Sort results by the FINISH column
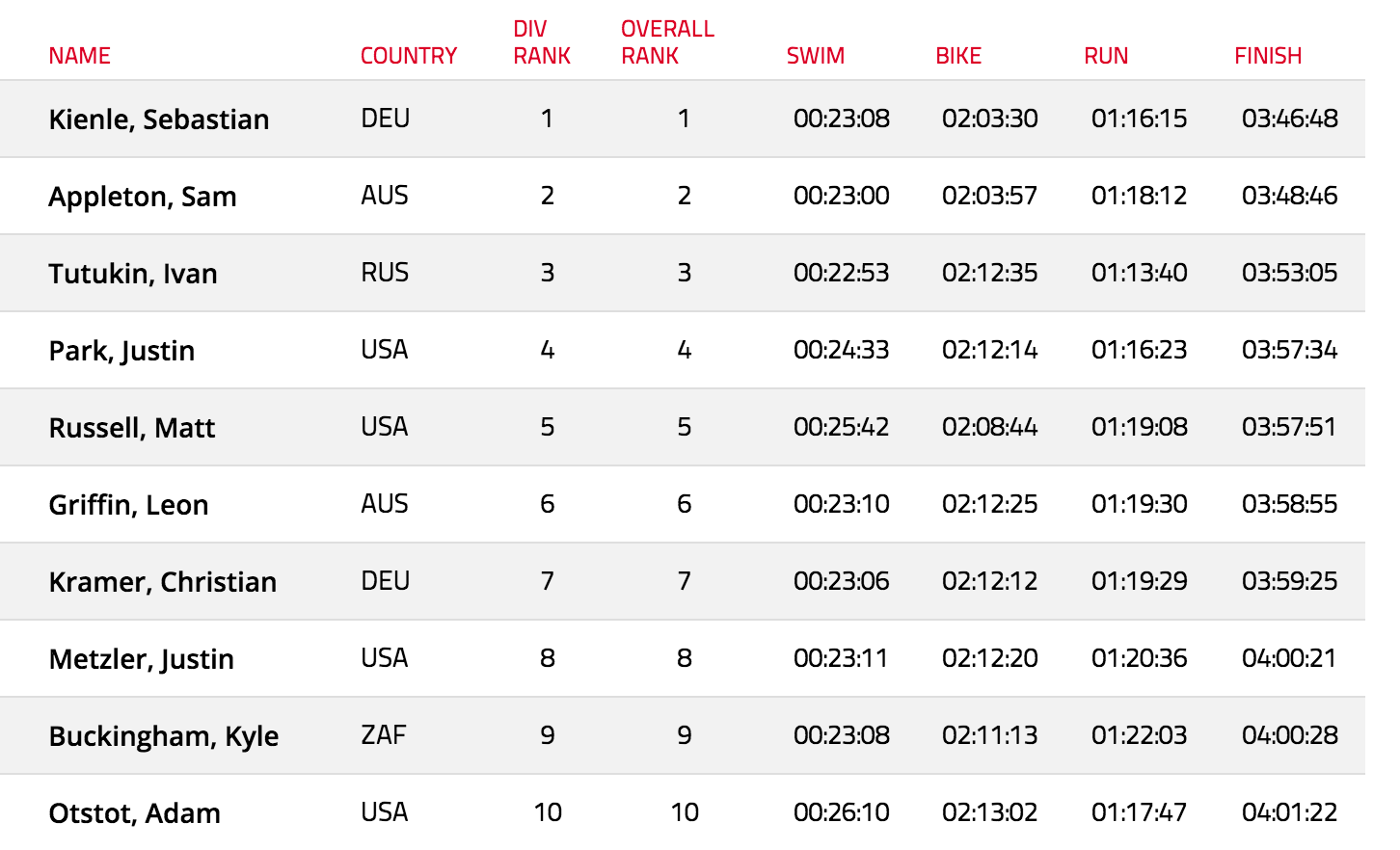The width and height of the screenshot is (1400, 850). click(x=1268, y=56)
